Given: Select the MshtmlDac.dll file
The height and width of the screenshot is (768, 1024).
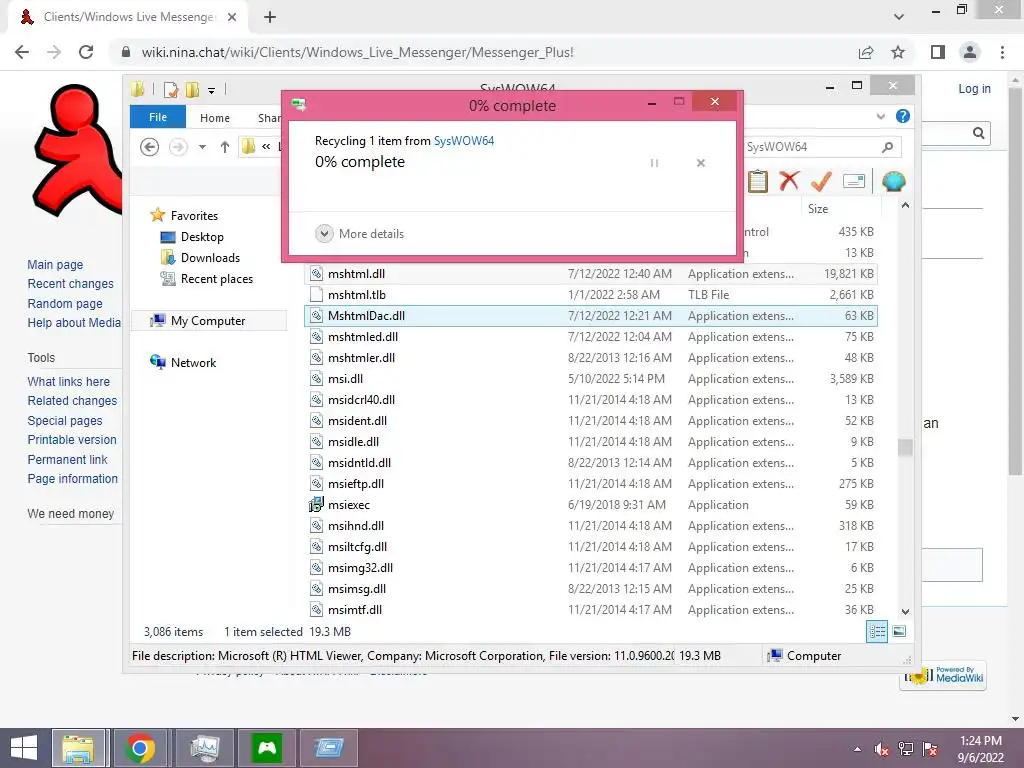Looking at the screenshot, I should coord(590,315).
